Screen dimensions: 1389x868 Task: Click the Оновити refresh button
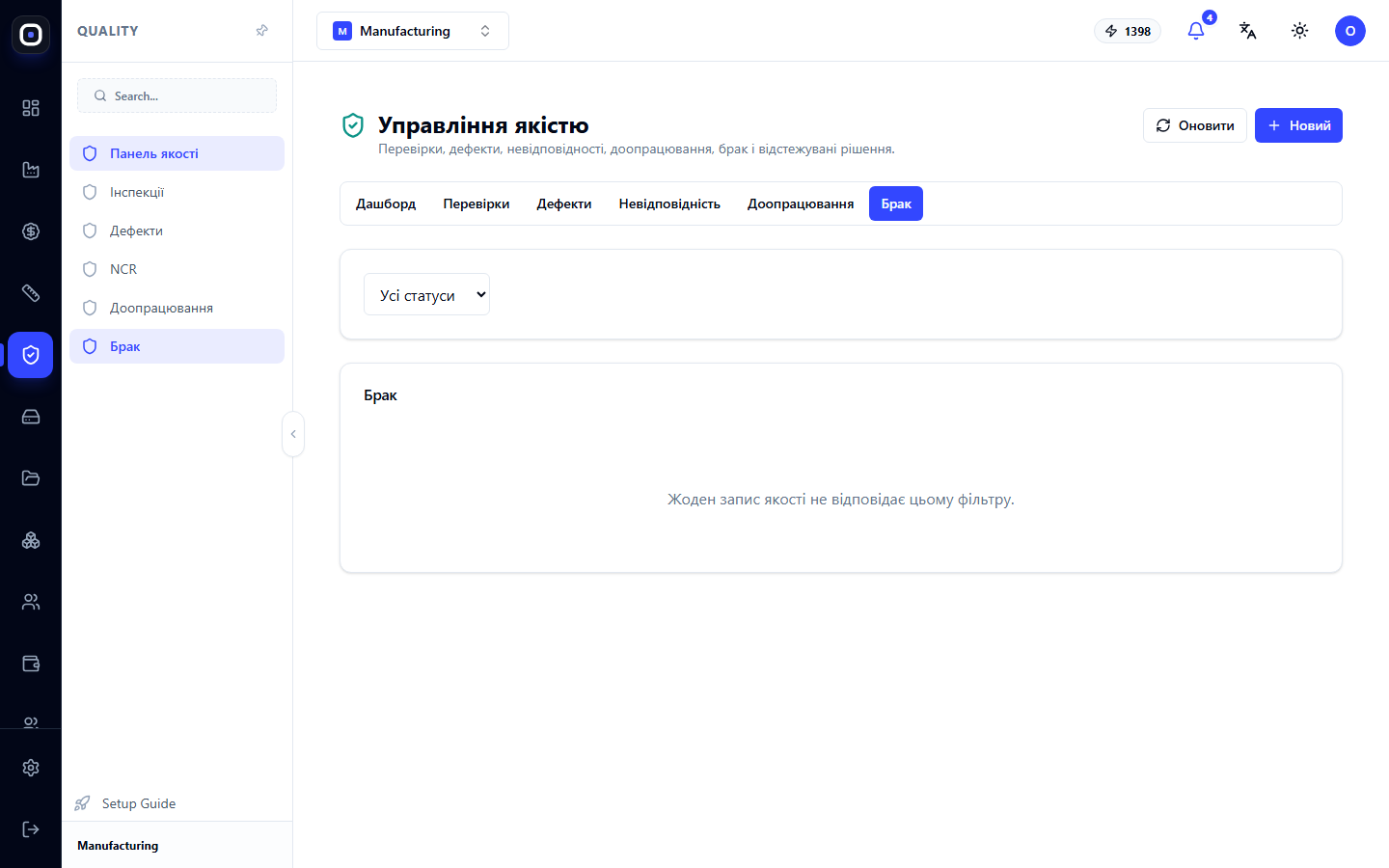(1195, 125)
